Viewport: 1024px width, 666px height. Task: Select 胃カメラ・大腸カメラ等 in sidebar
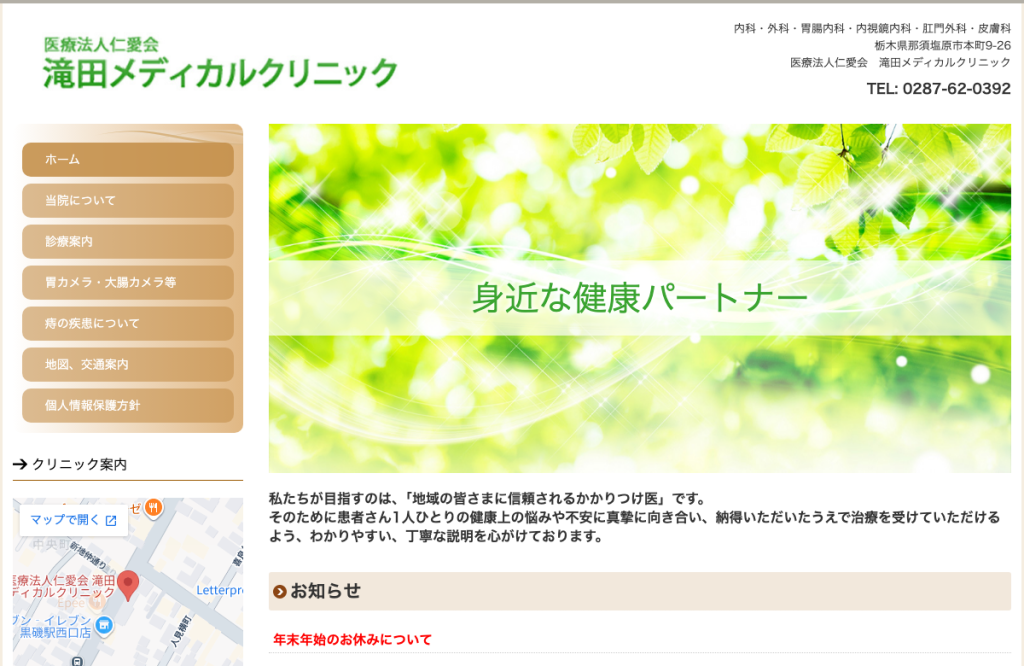click(128, 283)
